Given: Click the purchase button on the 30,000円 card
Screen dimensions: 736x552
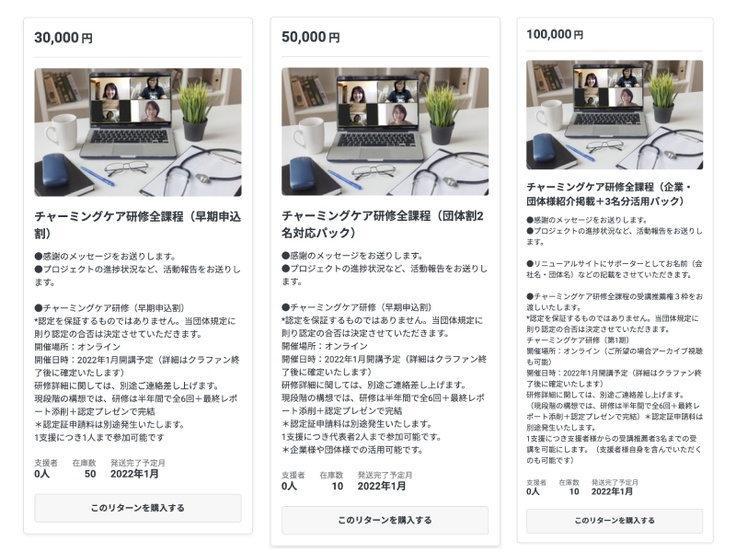Looking at the screenshot, I should 138,508.
